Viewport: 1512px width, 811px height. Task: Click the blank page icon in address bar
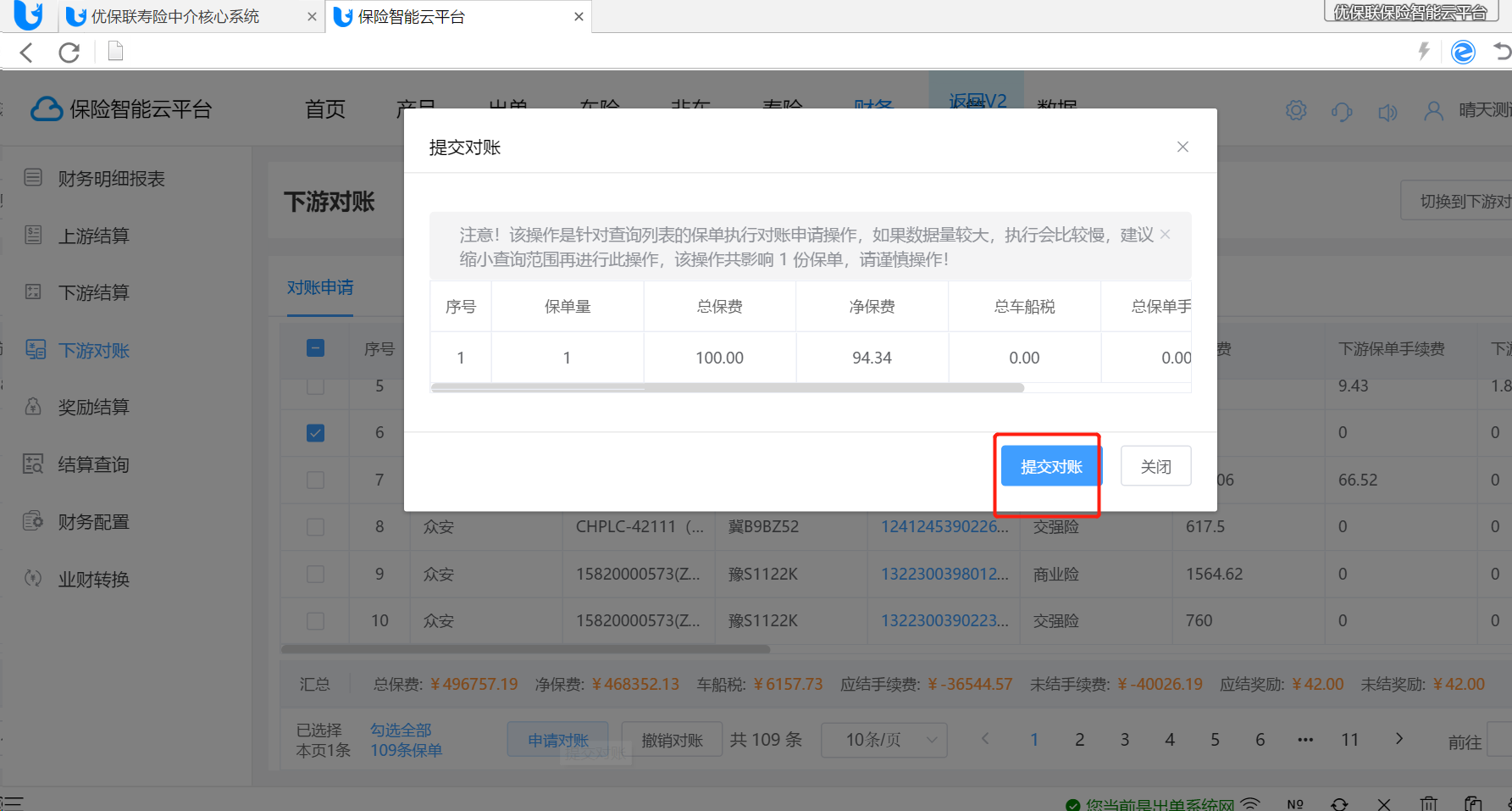[x=116, y=52]
